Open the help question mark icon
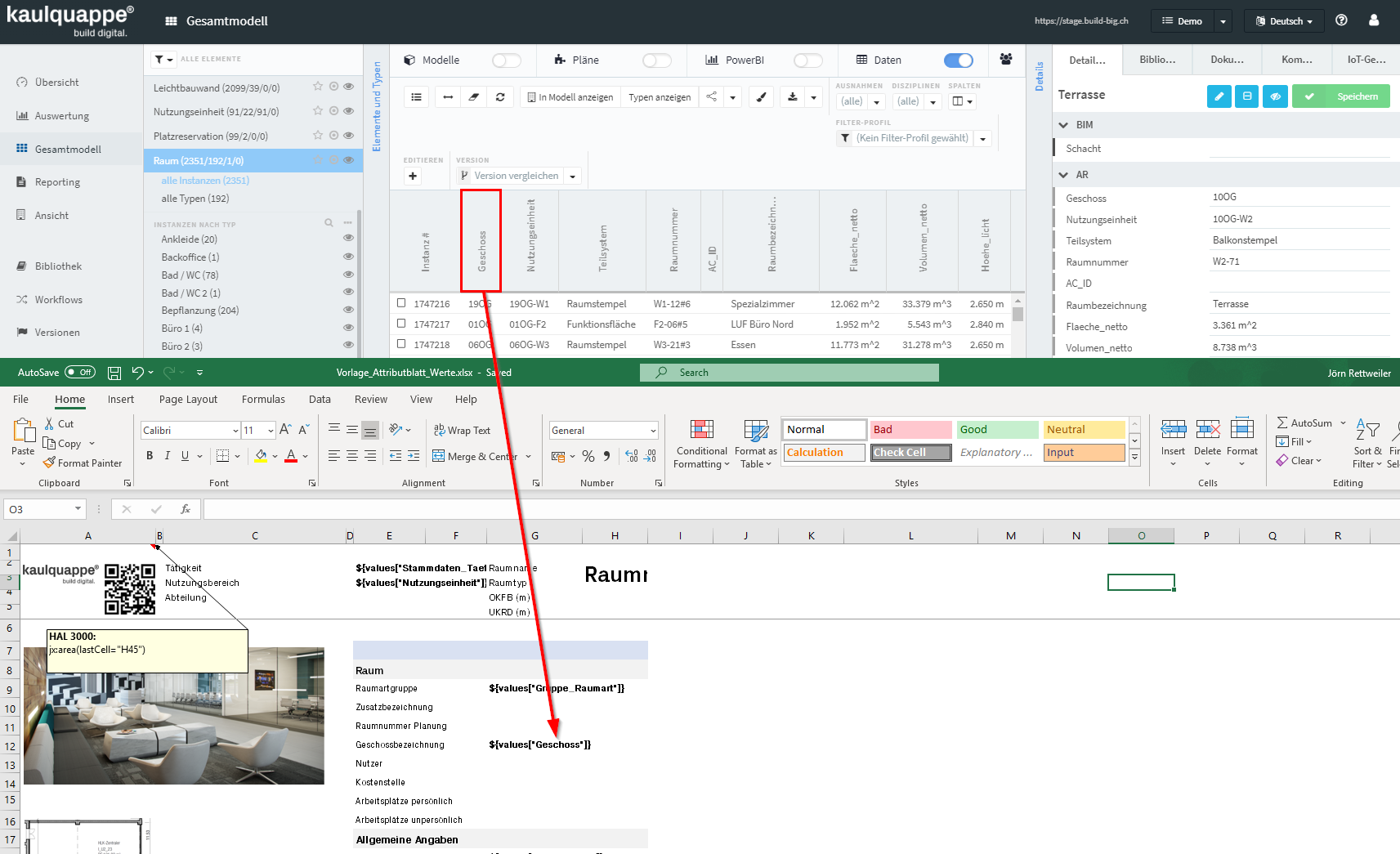This screenshot has width=1400, height=854. (1341, 20)
